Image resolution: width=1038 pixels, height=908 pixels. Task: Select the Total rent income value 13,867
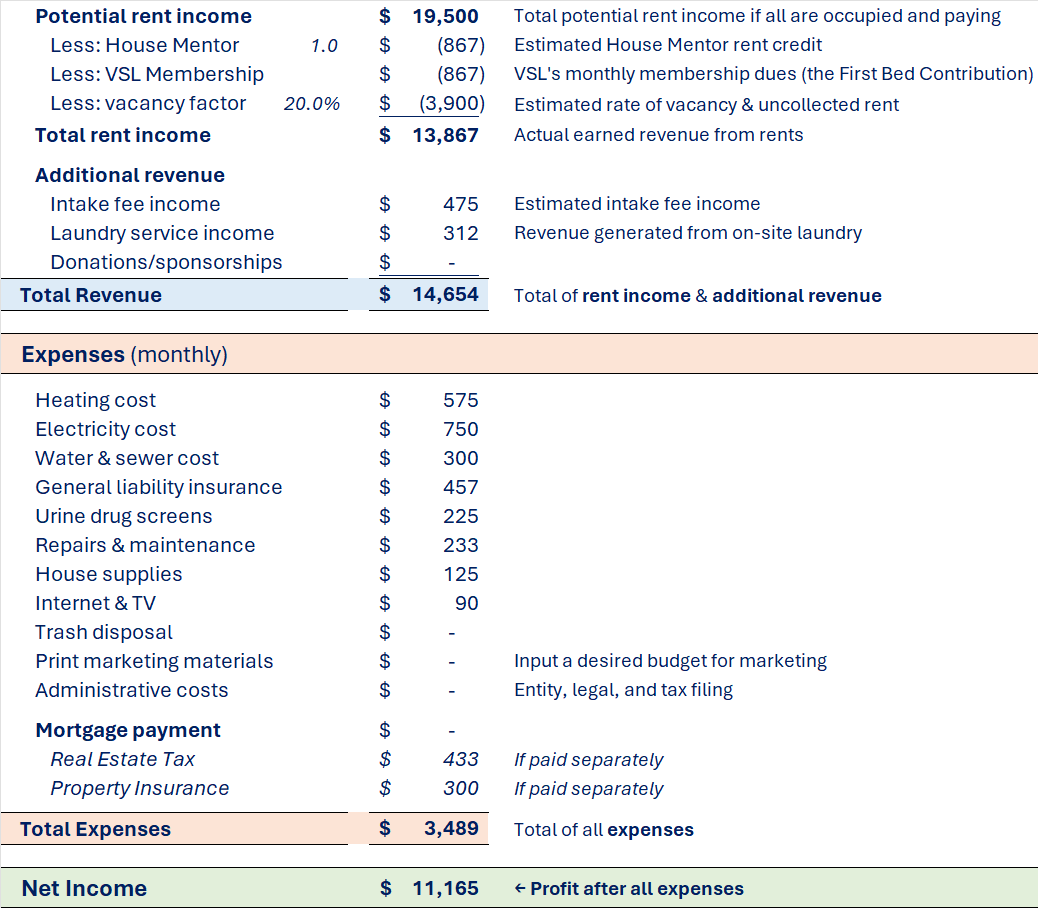(445, 135)
